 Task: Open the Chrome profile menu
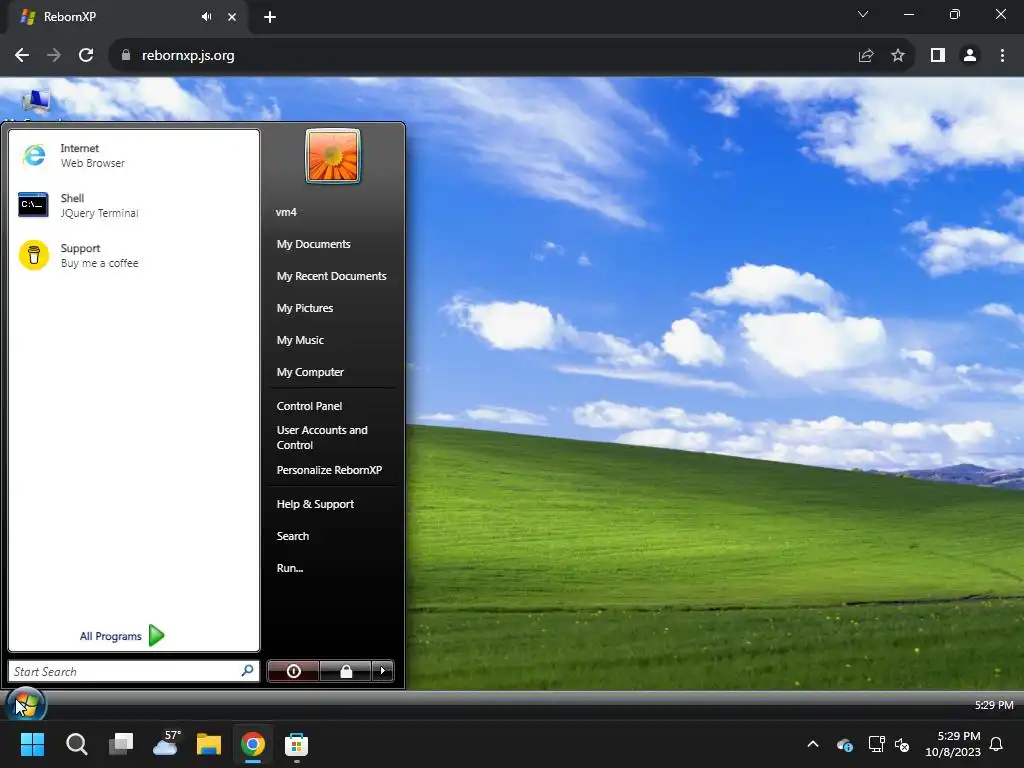click(x=970, y=56)
